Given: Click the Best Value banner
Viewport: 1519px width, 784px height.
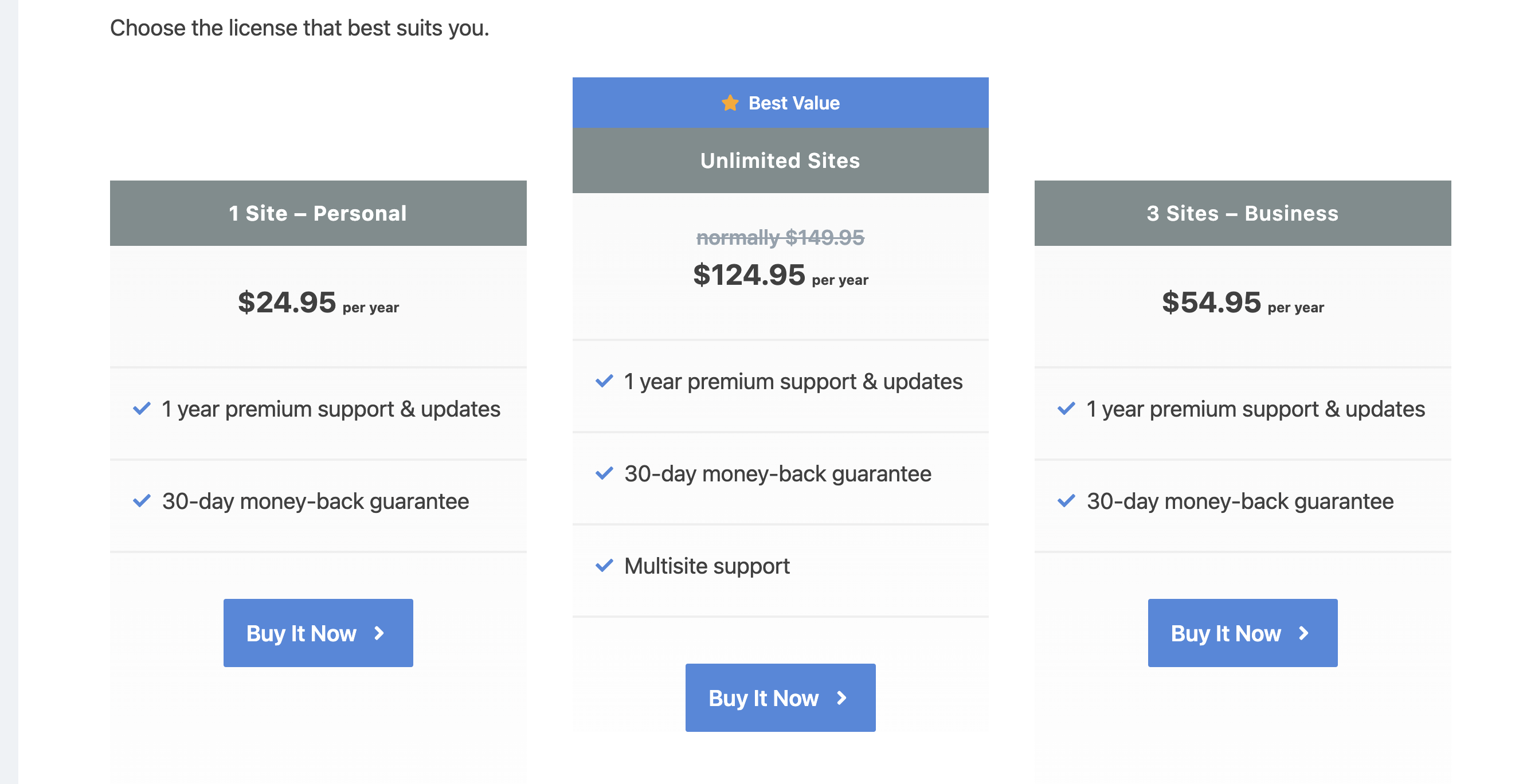Looking at the screenshot, I should click(780, 103).
